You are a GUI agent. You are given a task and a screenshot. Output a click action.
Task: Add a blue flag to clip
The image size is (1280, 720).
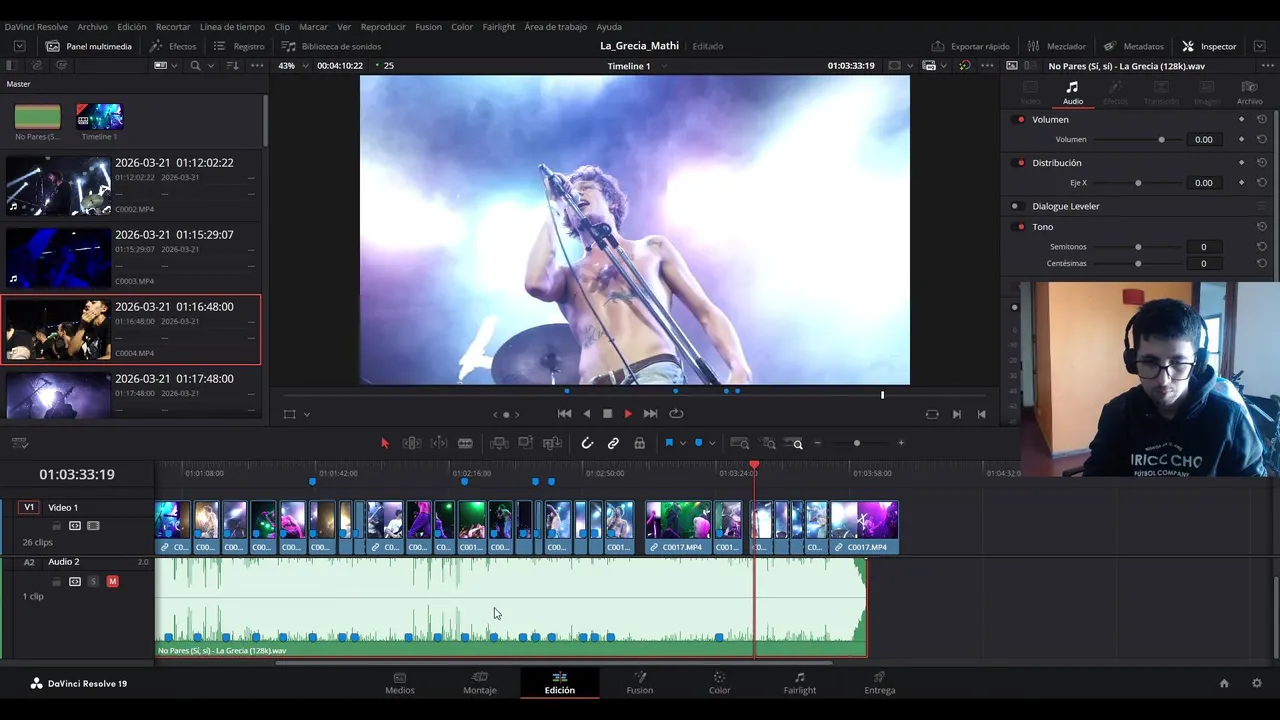pos(668,443)
